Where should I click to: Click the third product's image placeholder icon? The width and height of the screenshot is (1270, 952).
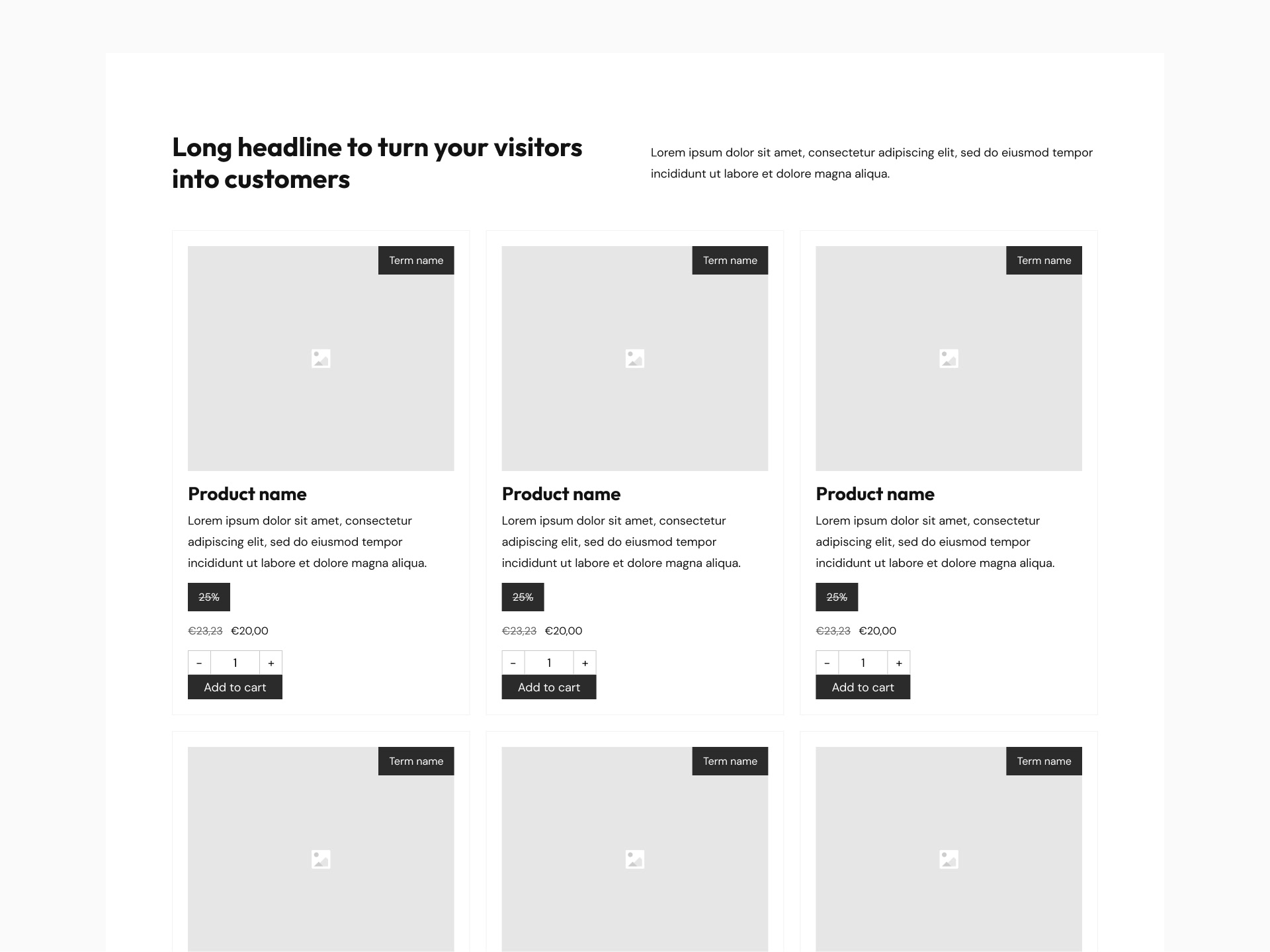point(949,359)
